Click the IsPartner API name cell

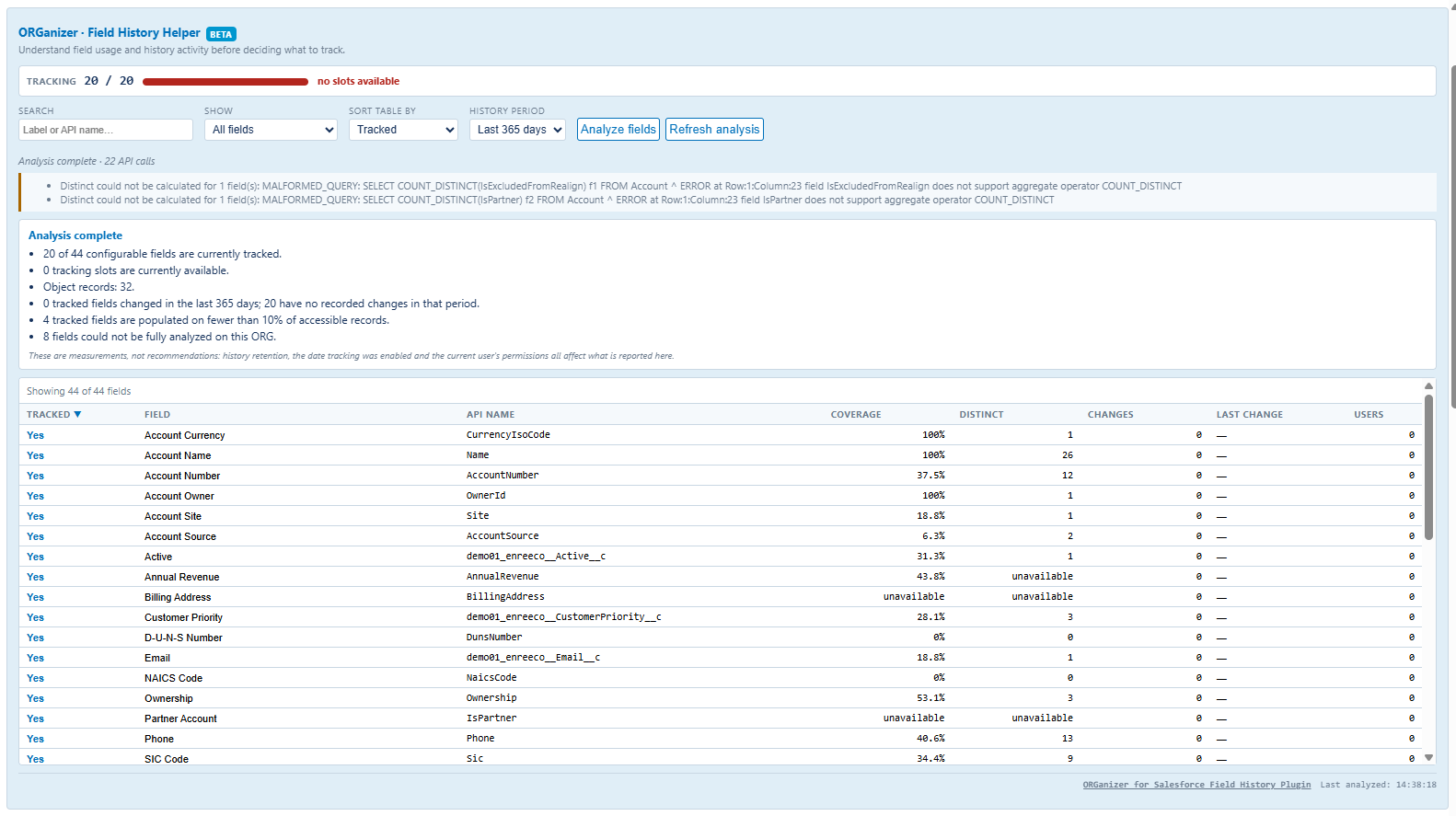[x=491, y=718]
